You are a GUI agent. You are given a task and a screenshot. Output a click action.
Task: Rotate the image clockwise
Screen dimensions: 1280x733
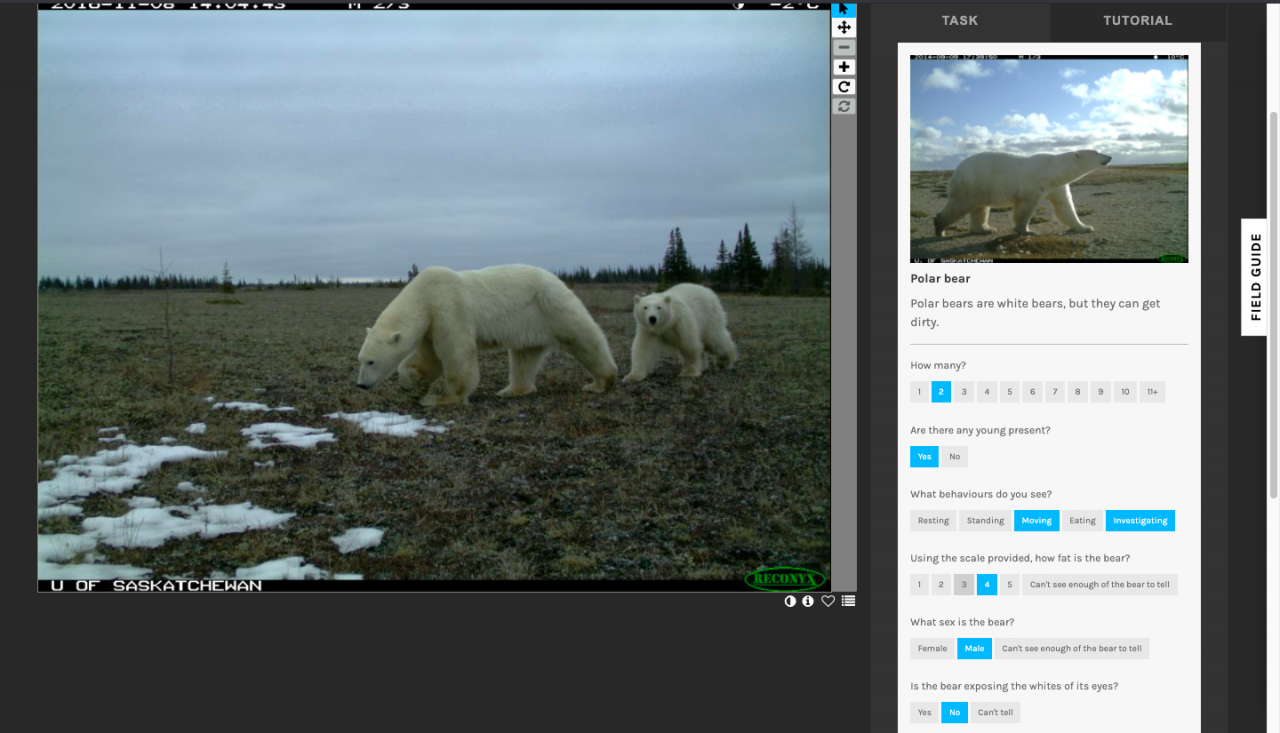click(844, 87)
